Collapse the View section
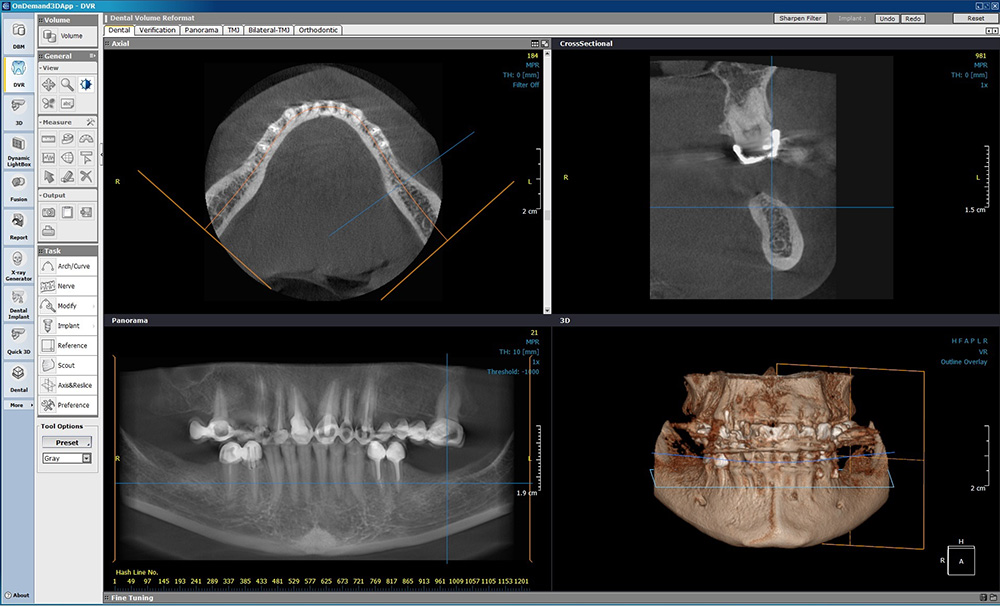This screenshot has width=1000, height=606. (x=50, y=68)
